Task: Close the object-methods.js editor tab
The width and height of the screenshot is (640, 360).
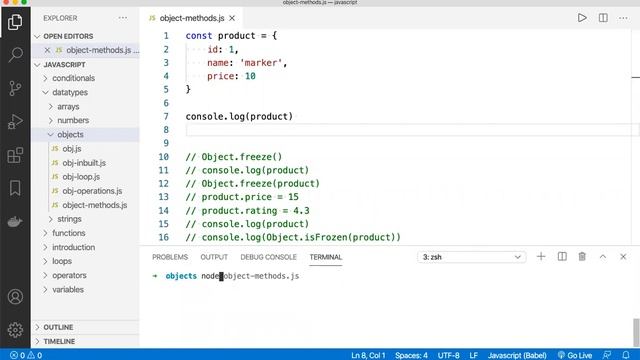Action: 232,18
